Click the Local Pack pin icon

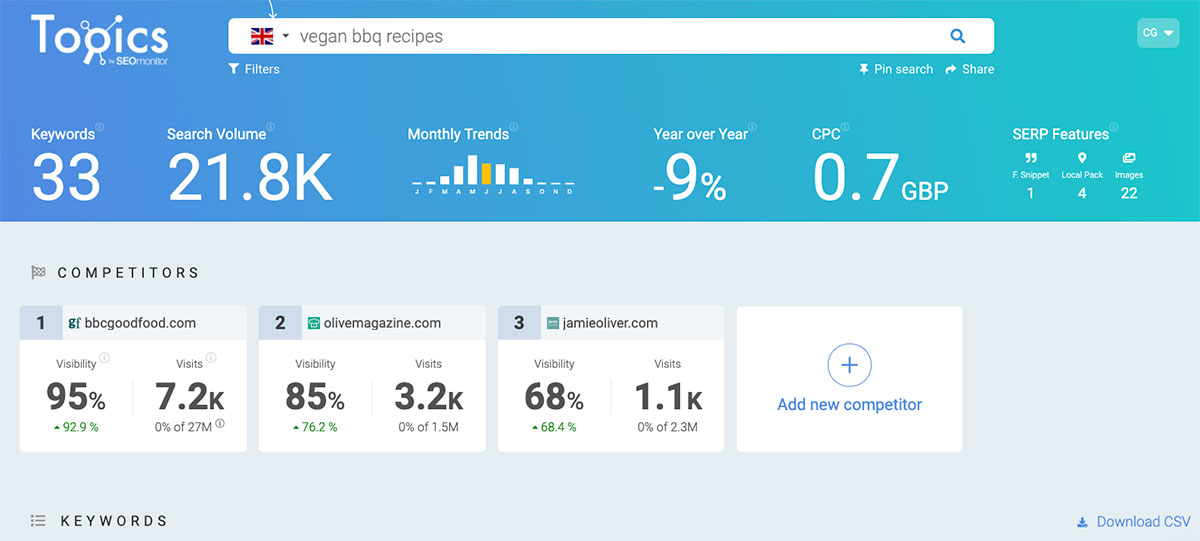click(x=1082, y=158)
